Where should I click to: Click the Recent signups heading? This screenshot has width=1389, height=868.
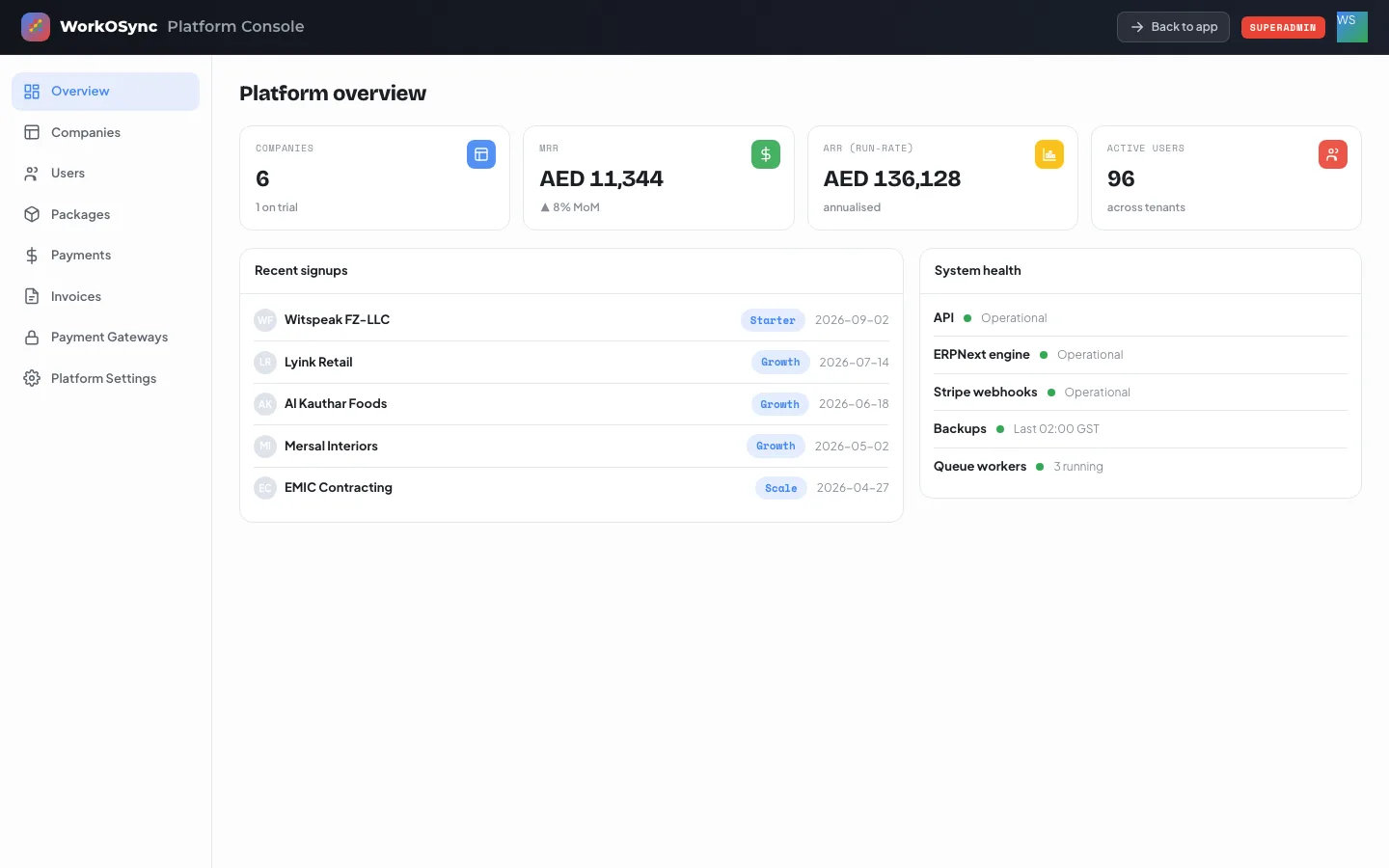pos(301,271)
